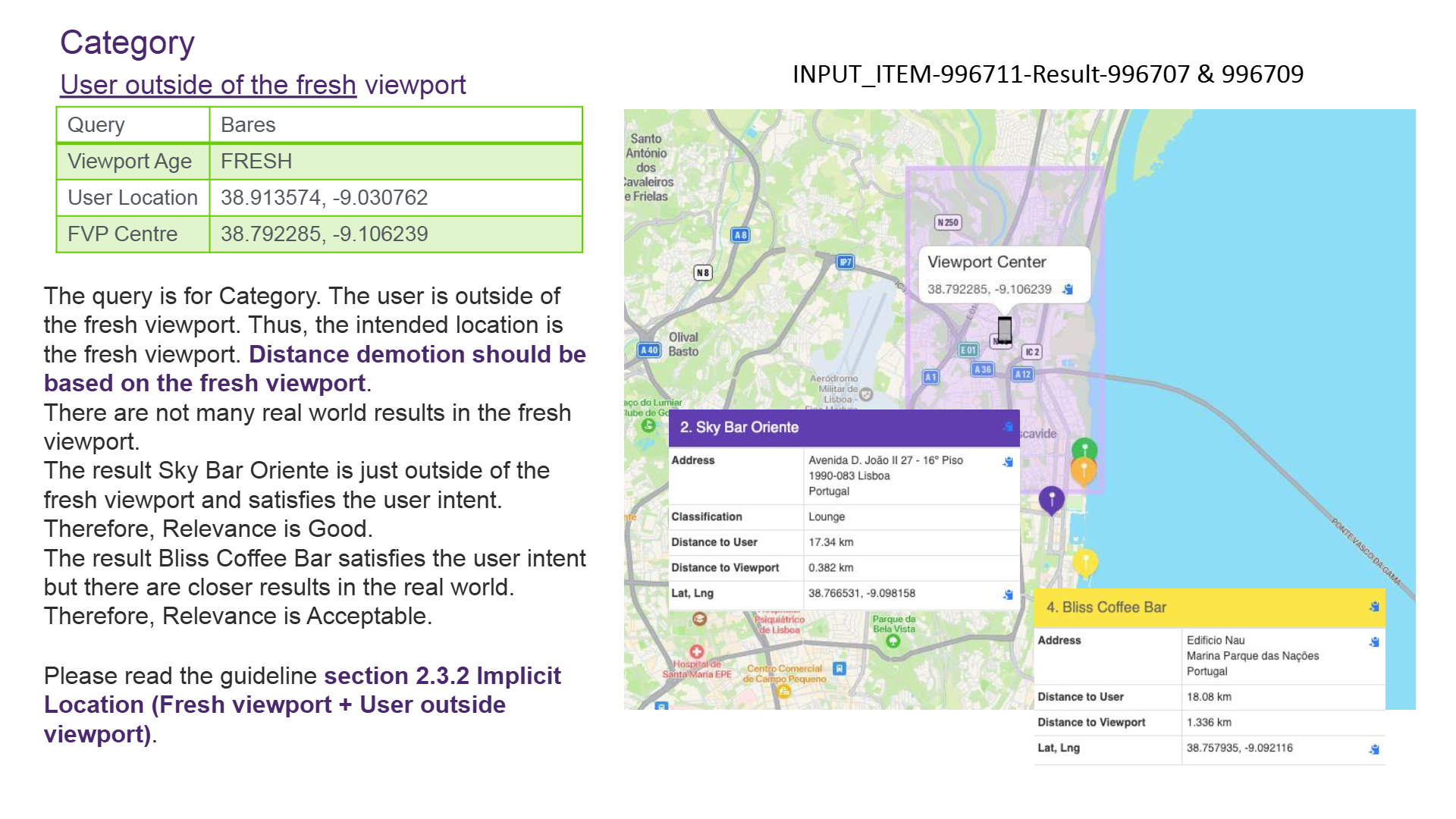The height and width of the screenshot is (819, 1456).
Task: Copy the Bliss Coffee Bar Lat, Lng
Action: [x=1374, y=749]
